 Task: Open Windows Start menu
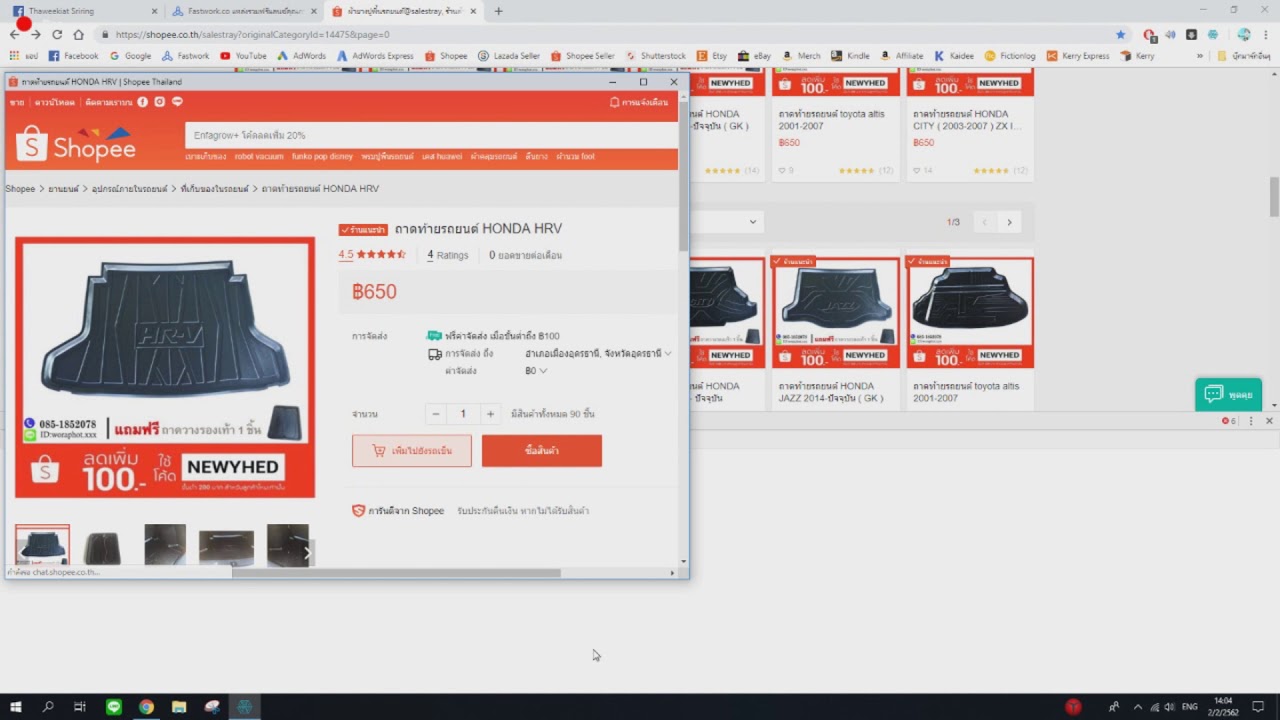[x=15, y=707]
